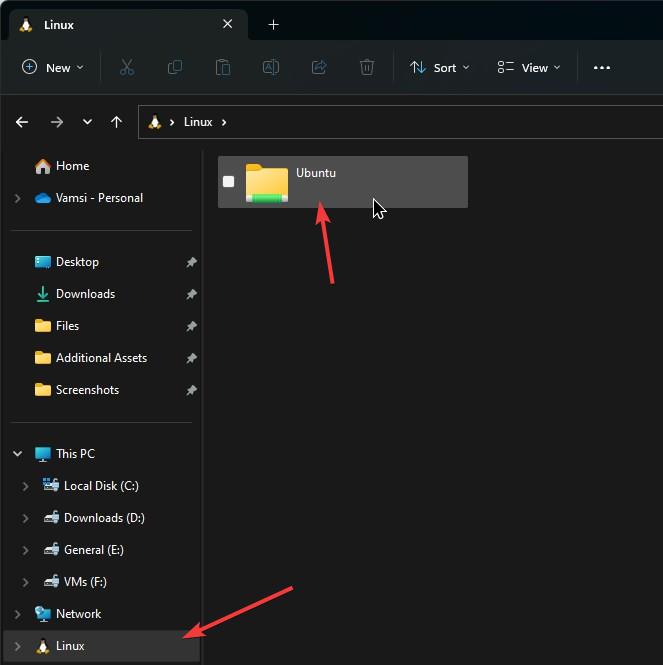Click pin icon beside Desktop
The height and width of the screenshot is (665, 663).
(x=191, y=263)
